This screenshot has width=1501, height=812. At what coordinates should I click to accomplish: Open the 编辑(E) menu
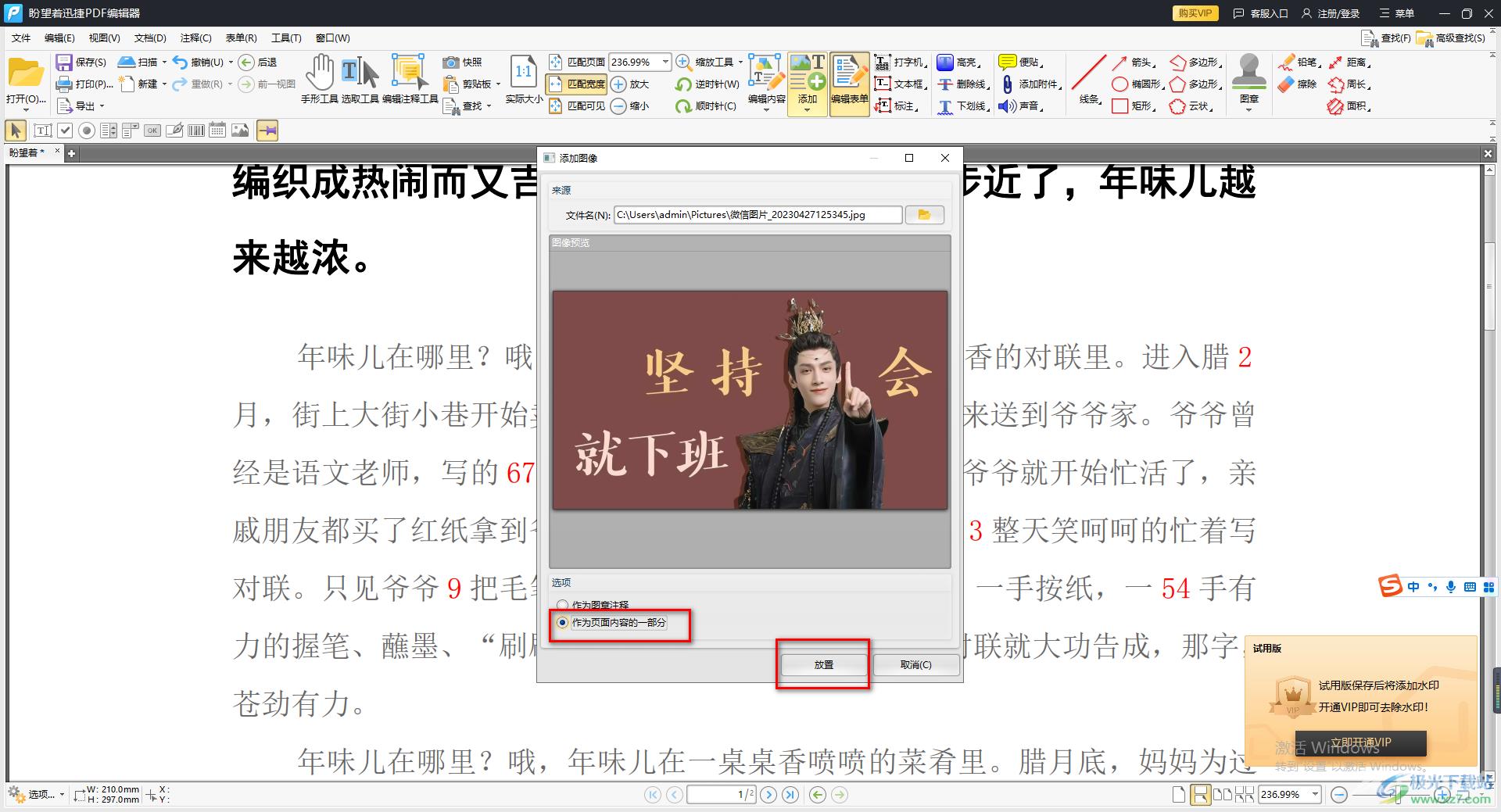click(x=59, y=38)
